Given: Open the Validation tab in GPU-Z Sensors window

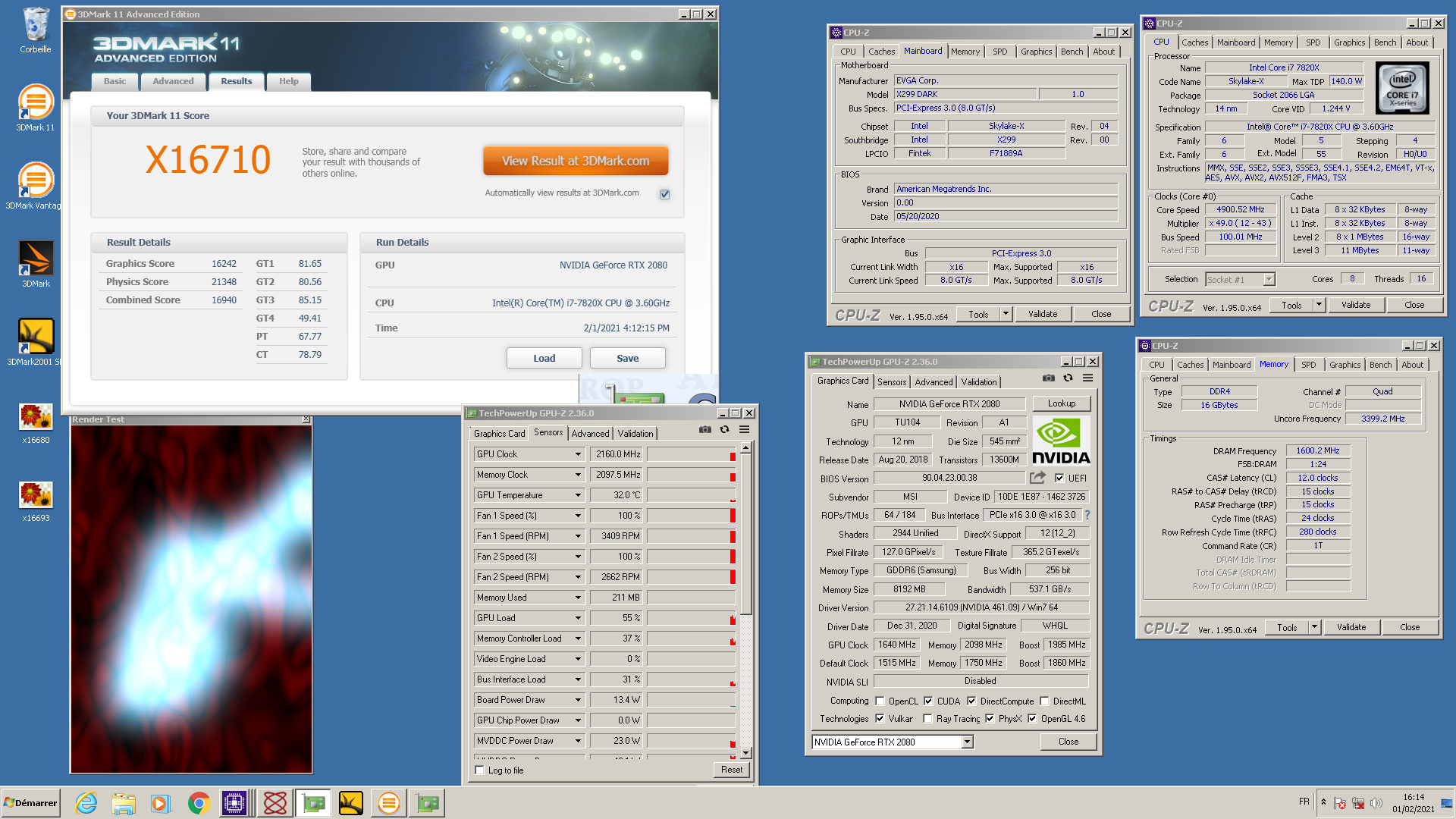Looking at the screenshot, I should point(635,434).
